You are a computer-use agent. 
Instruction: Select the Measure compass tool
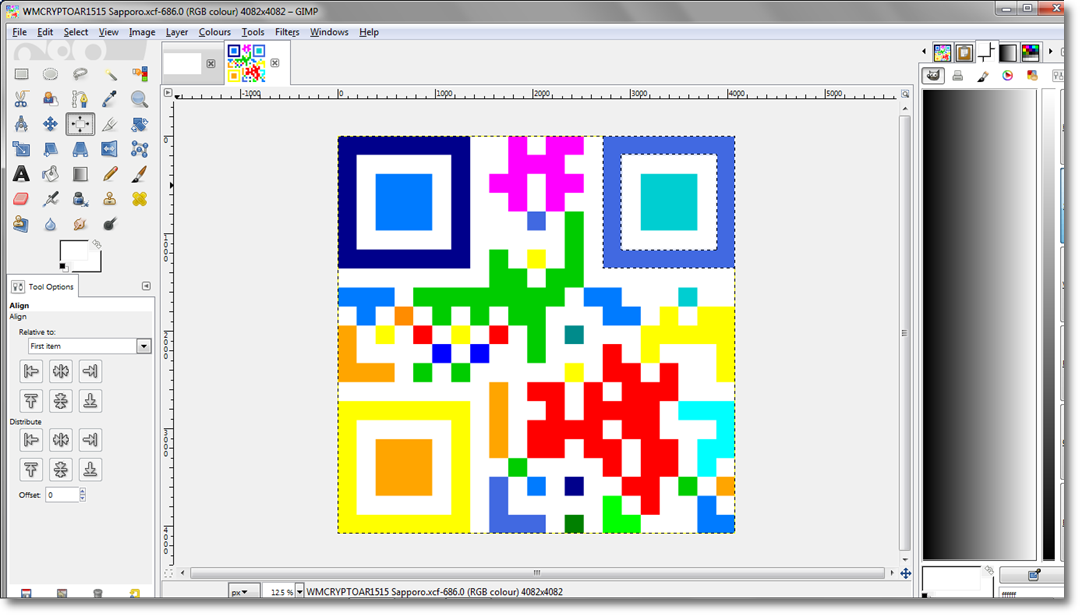[21, 124]
